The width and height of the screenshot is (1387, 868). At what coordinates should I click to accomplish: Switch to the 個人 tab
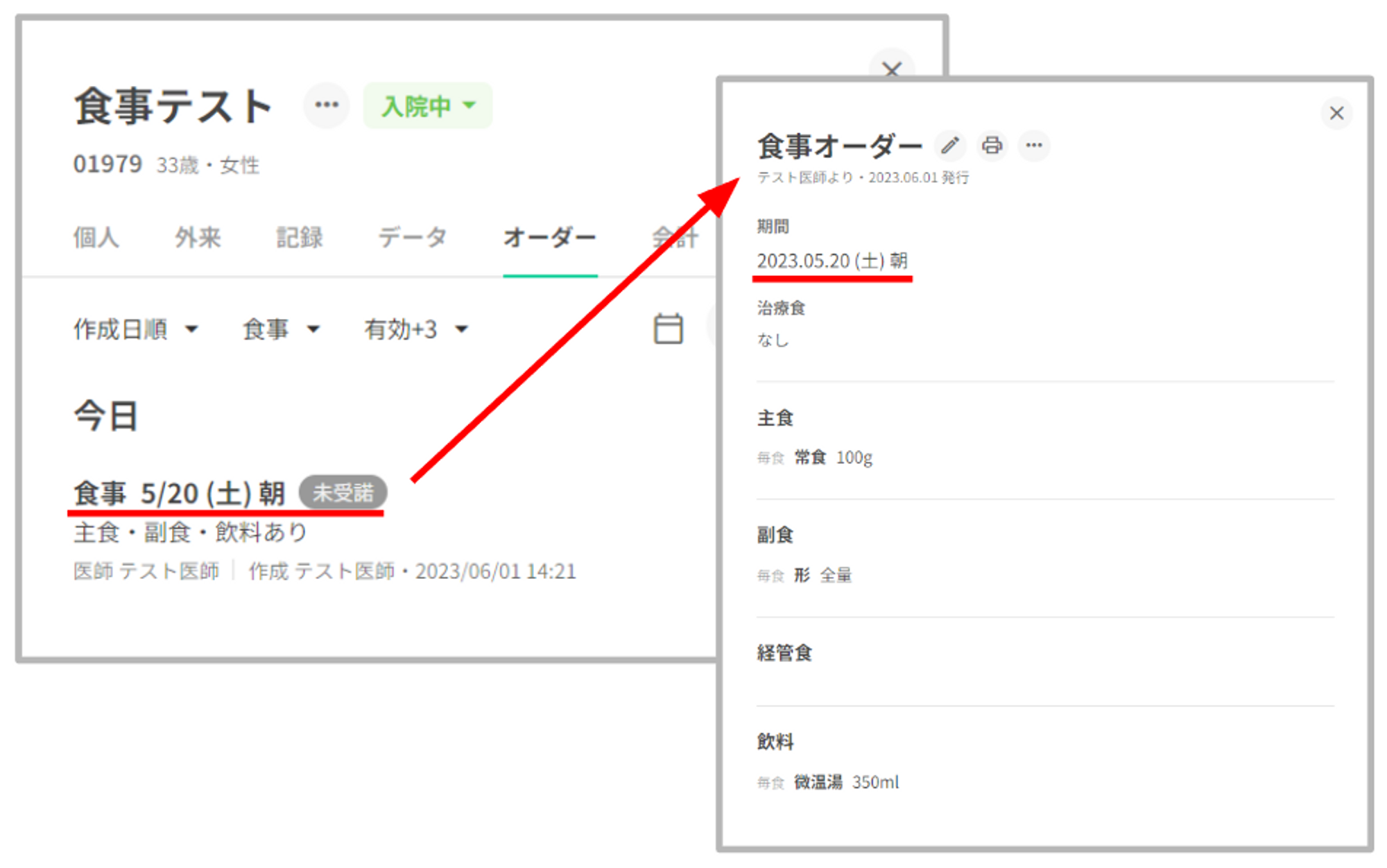pos(96,238)
